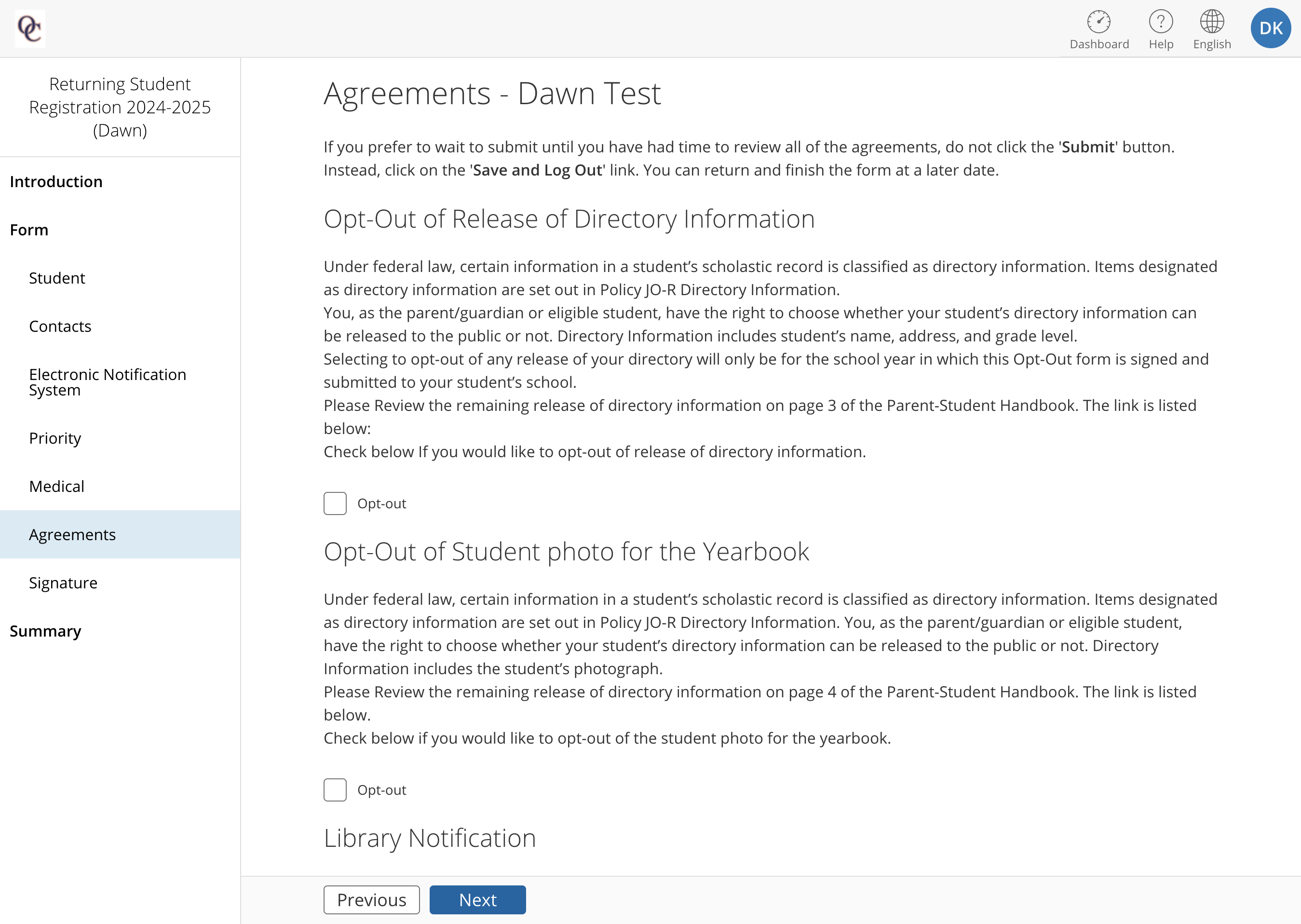The image size is (1301, 924).
Task: Go to Introduction section in sidebar
Action: coord(56,181)
